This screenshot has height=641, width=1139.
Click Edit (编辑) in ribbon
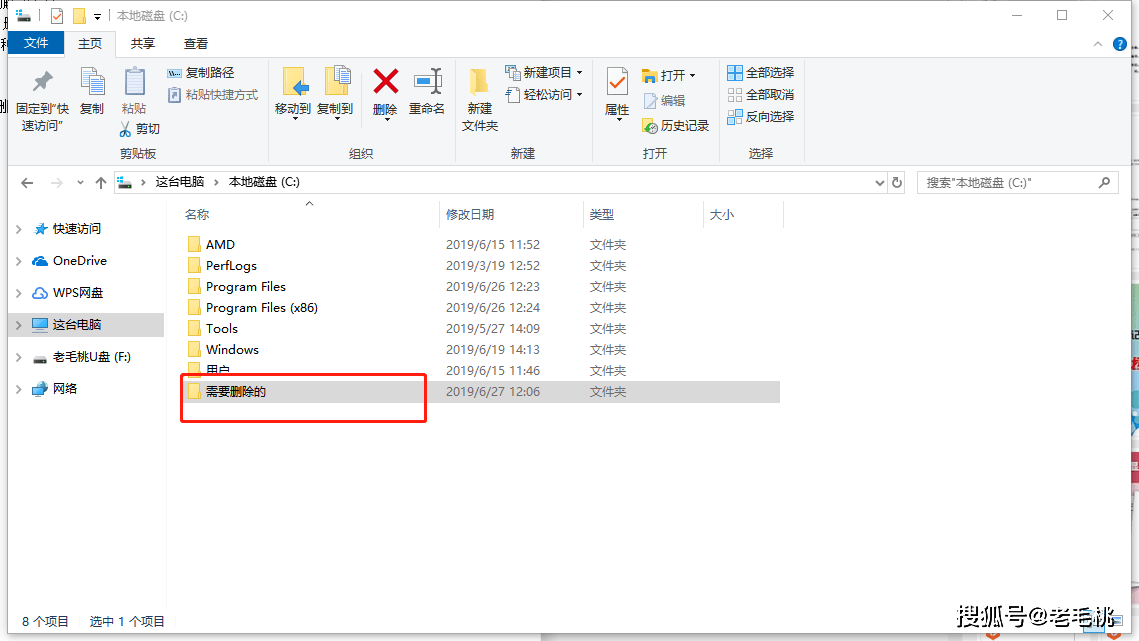665,100
